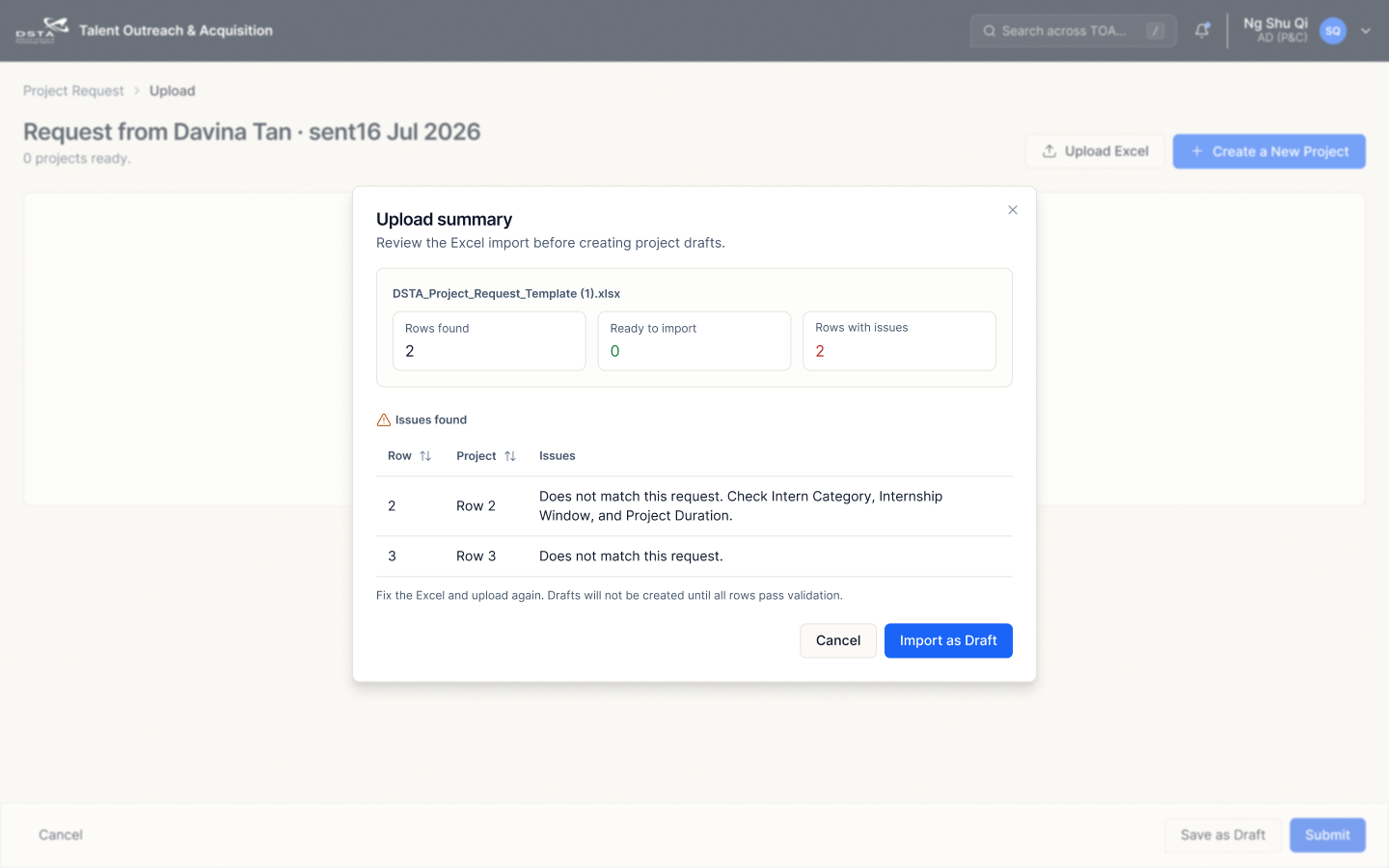Click Create a New Project button
1389x868 pixels.
[x=1269, y=151]
